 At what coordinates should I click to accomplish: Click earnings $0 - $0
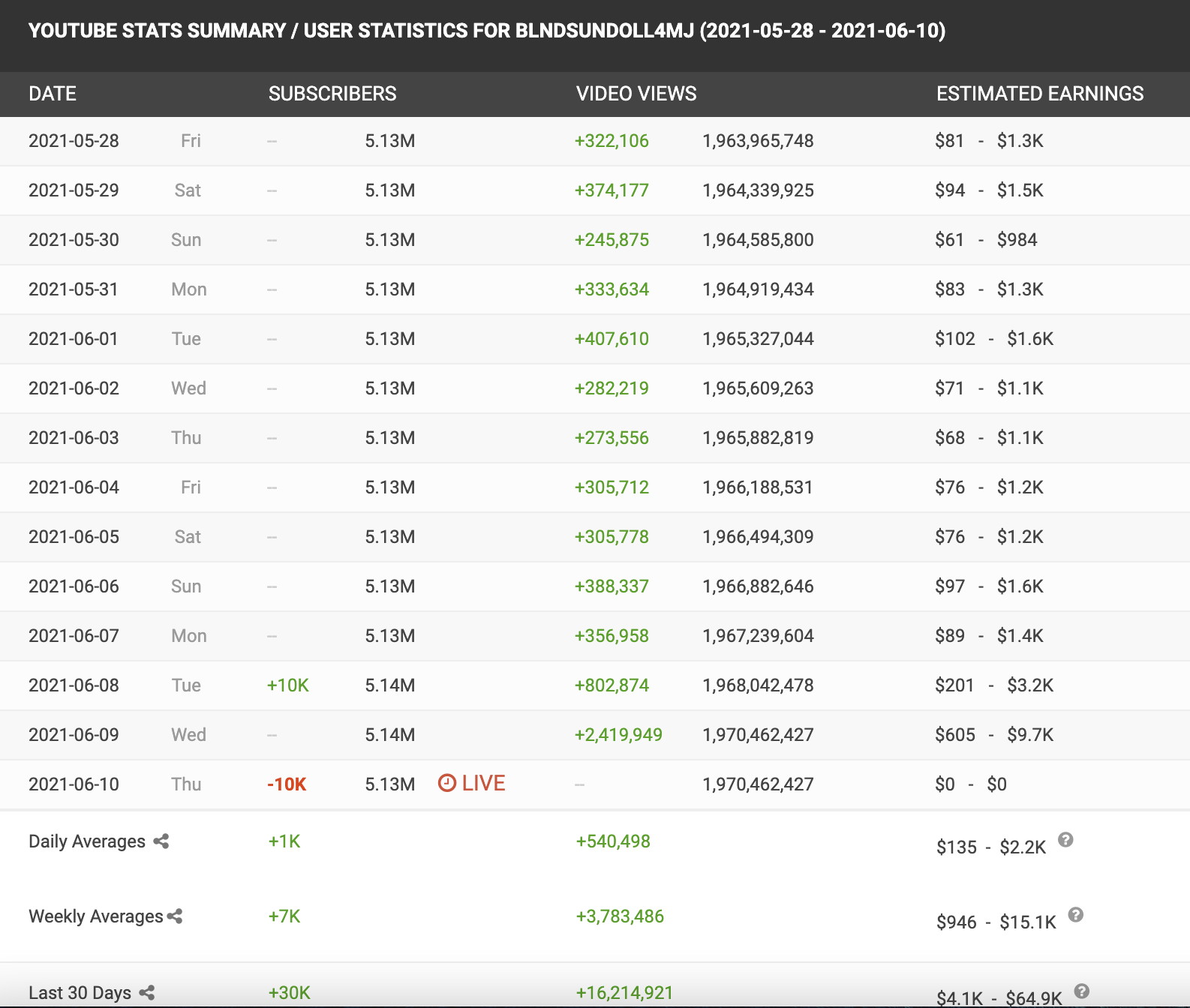pyautogui.click(x=971, y=784)
